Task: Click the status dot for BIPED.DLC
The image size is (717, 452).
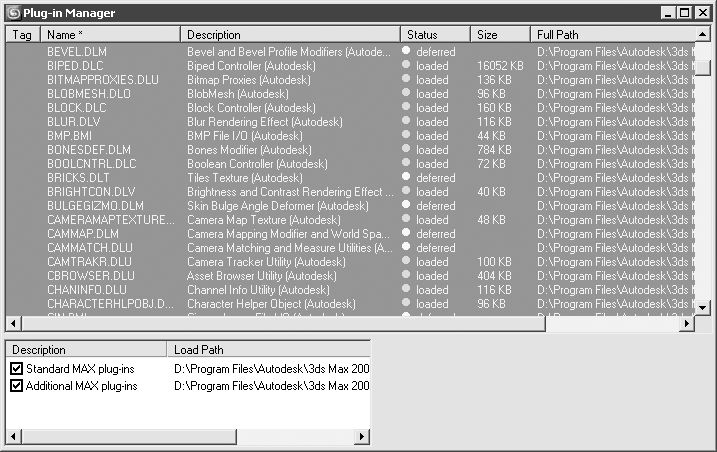Action: point(406,65)
